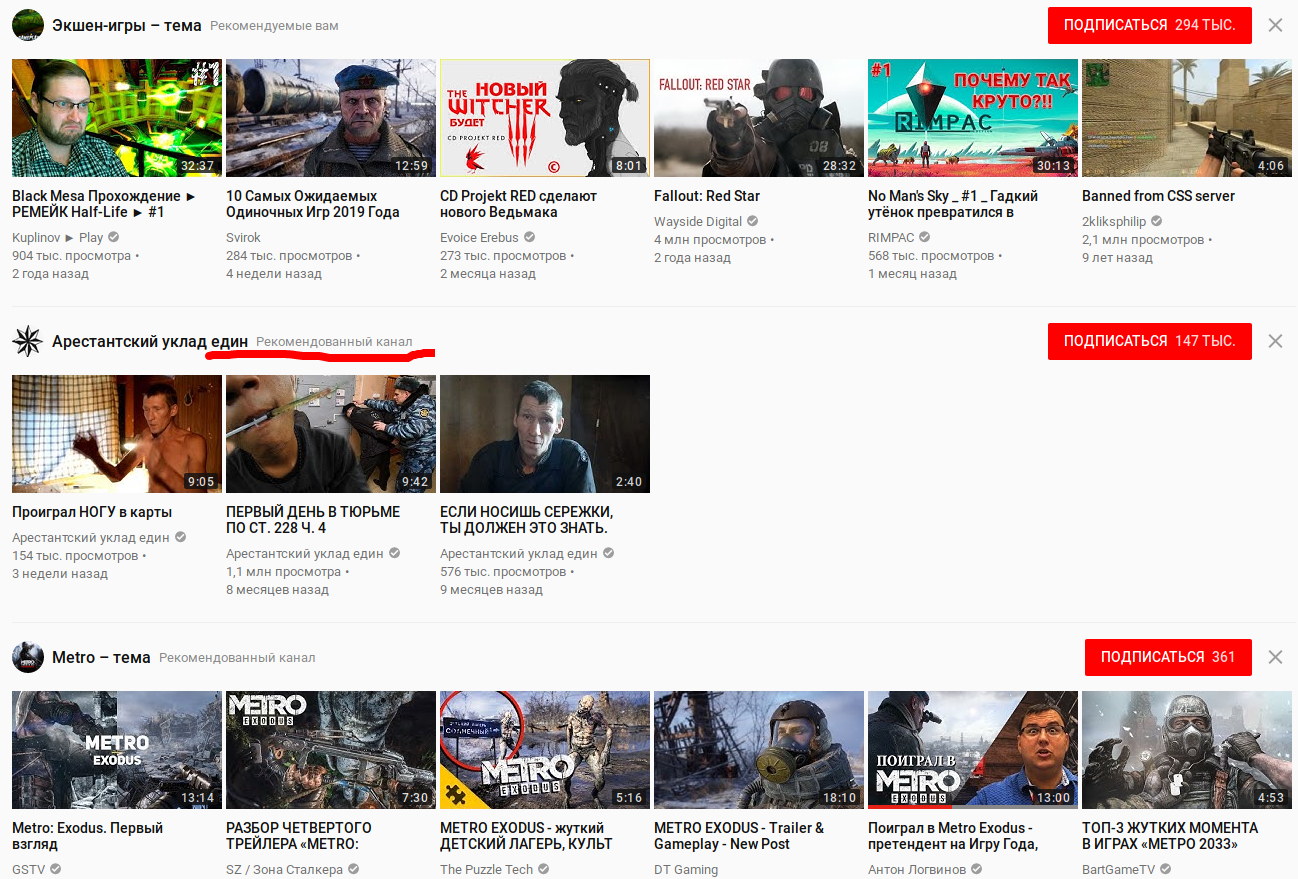Viewport: 1298px width, 879px height.
Task: Play the 10 Самых Ожидаемых Игр thumbnail
Action: (331, 118)
